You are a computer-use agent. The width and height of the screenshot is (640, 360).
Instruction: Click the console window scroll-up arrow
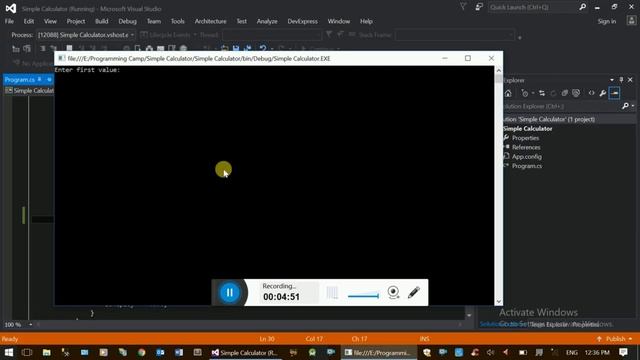click(498, 70)
